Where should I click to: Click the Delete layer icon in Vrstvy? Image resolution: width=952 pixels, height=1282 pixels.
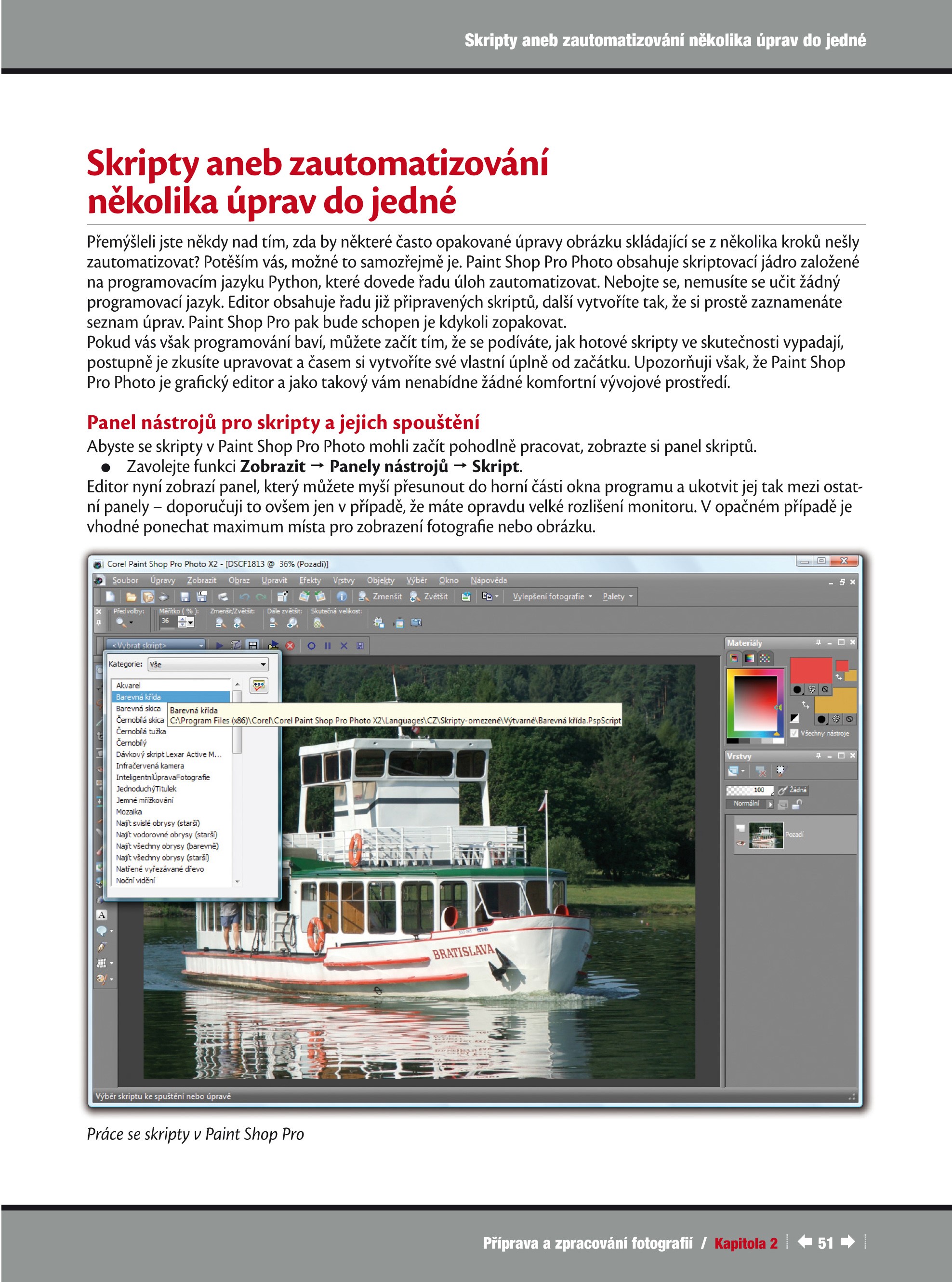[x=761, y=771]
